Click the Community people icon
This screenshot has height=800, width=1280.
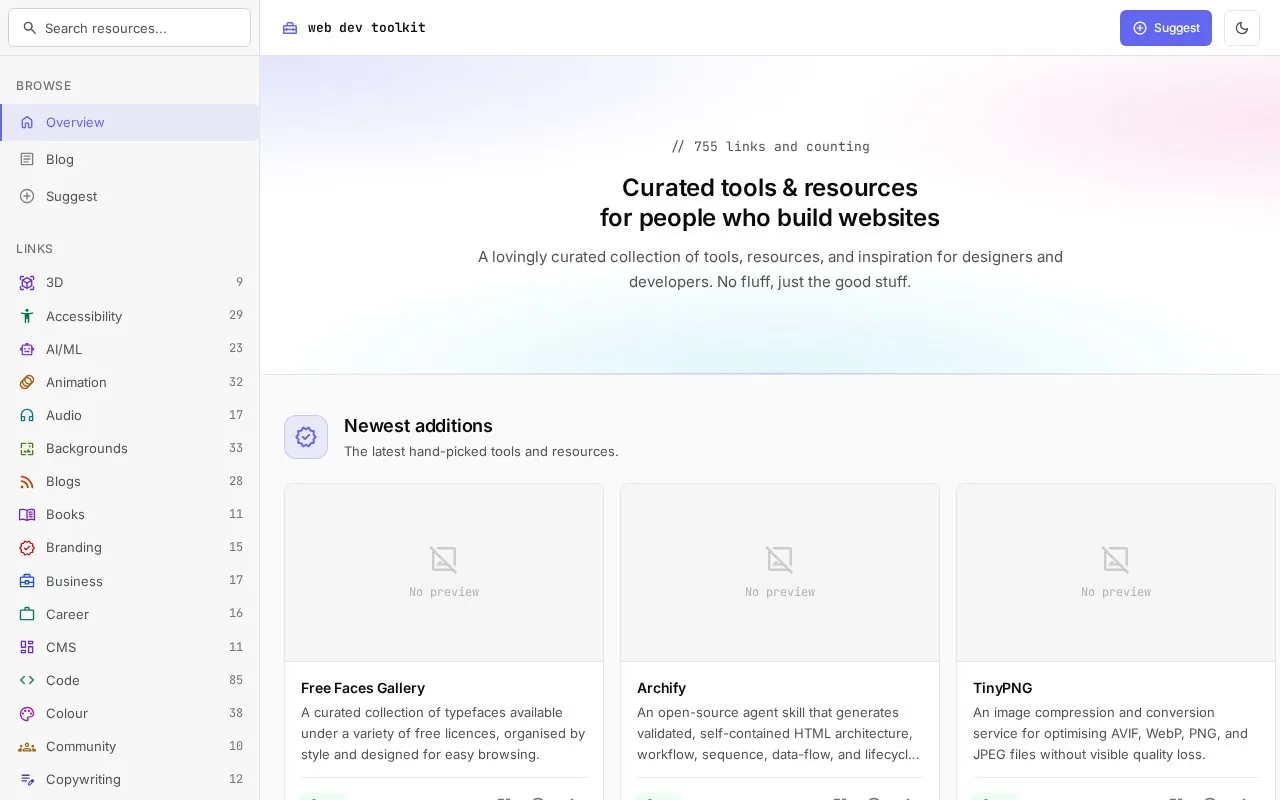[x=27, y=746]
